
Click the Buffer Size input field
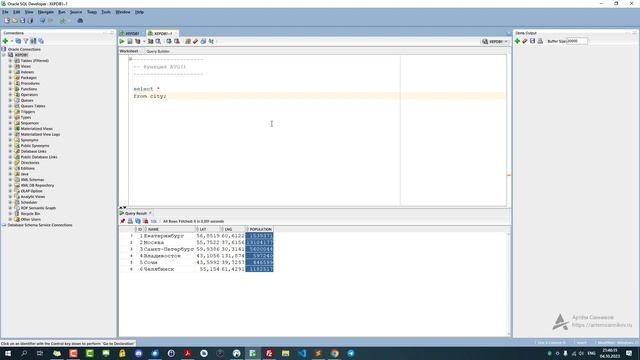tap(577, 41)
